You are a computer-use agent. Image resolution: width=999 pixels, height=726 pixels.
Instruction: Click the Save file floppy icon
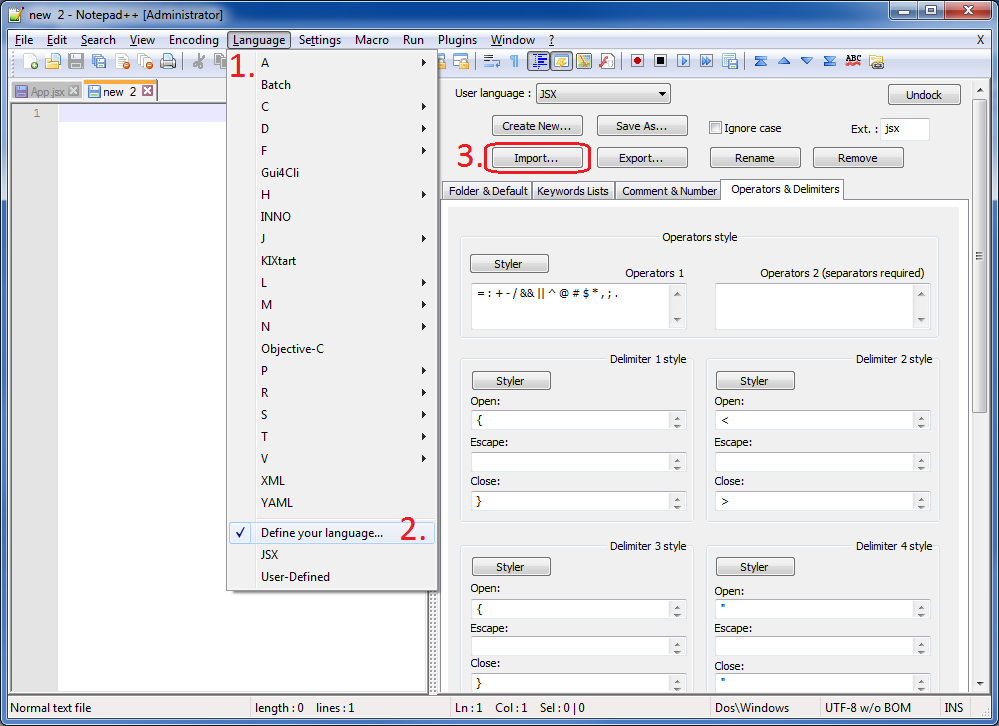click(76, 61)
